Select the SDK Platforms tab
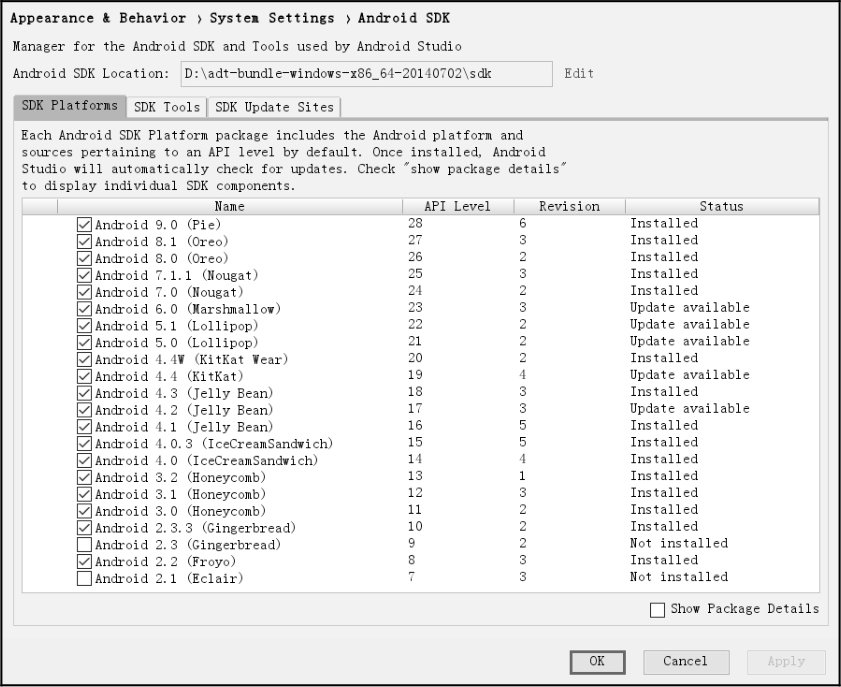The height and width of the screenshot is (687, 841). click(69, 106)
